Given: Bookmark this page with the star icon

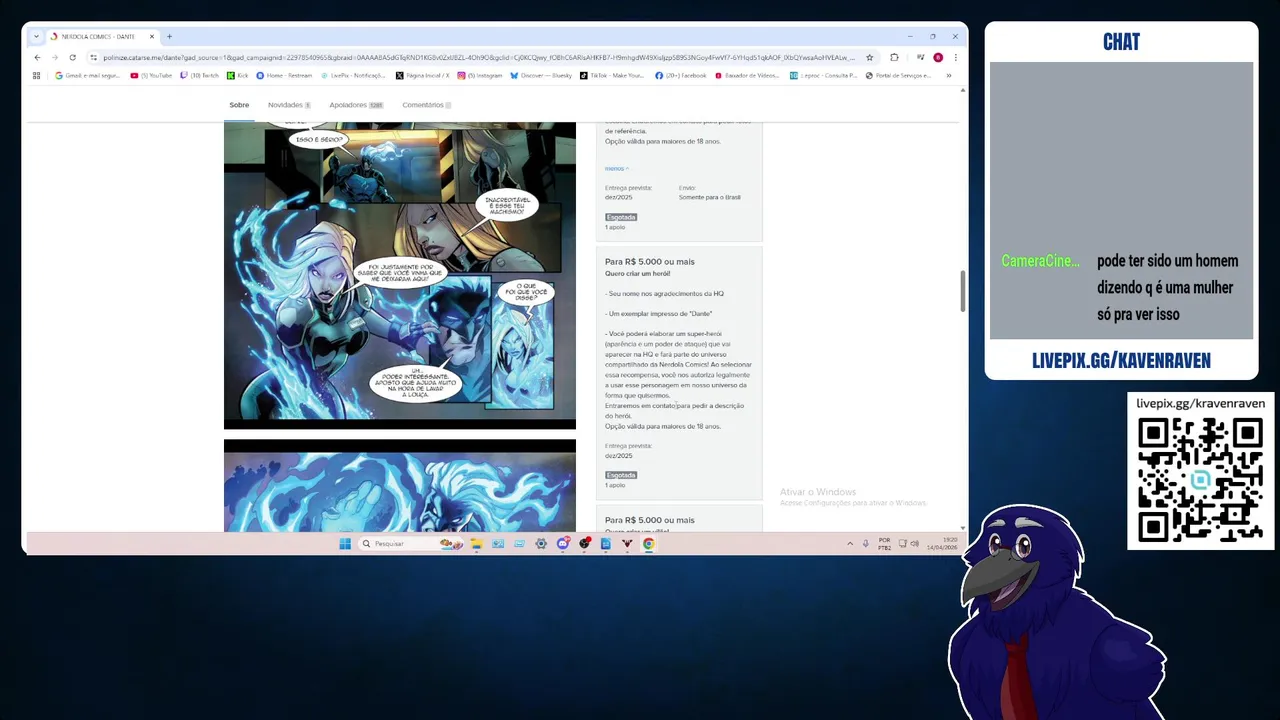Looking at the screenshot, I should coord(869,57).
